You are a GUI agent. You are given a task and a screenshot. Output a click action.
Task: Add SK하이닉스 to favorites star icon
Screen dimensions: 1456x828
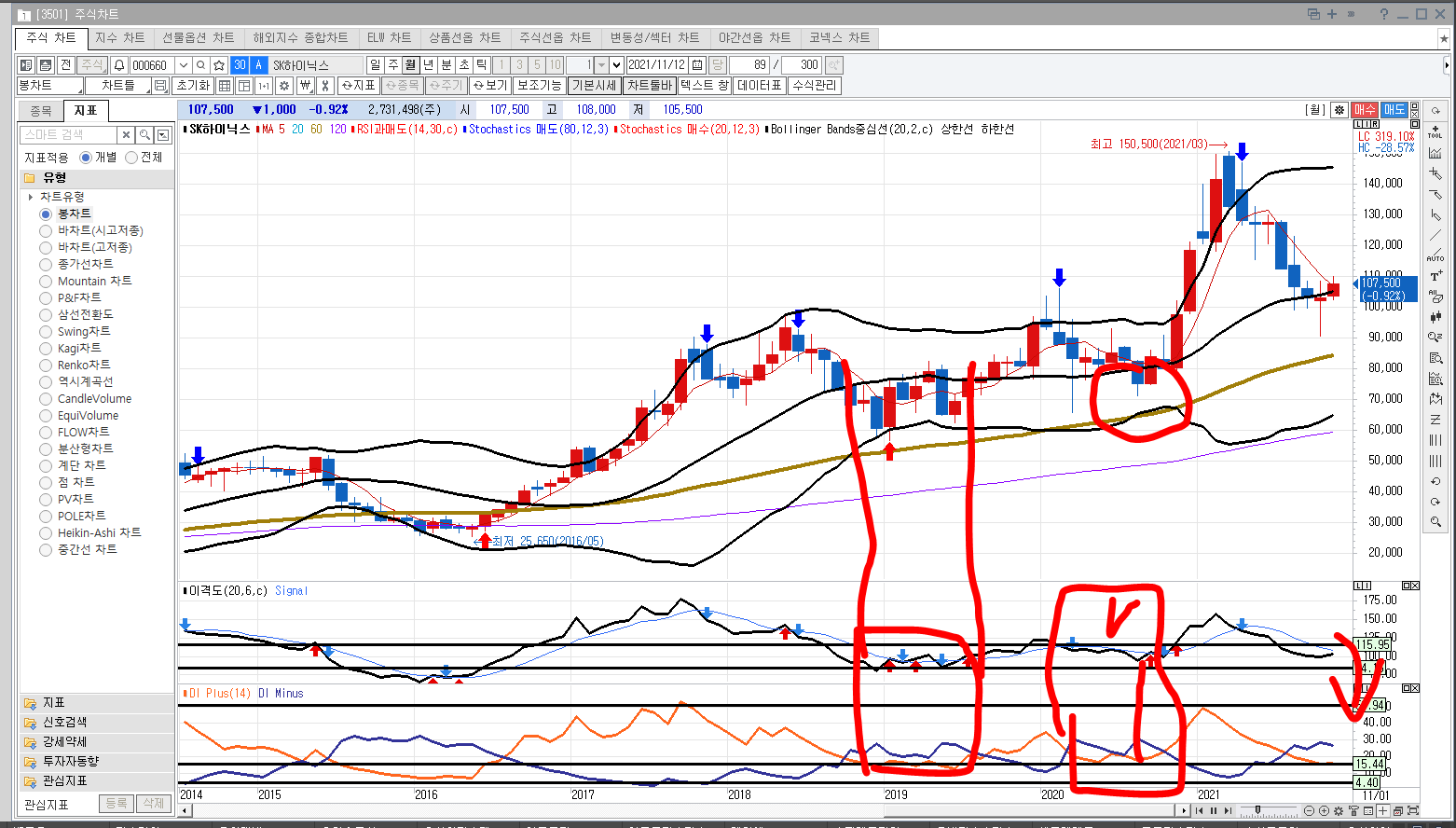(x=219, y=65)
